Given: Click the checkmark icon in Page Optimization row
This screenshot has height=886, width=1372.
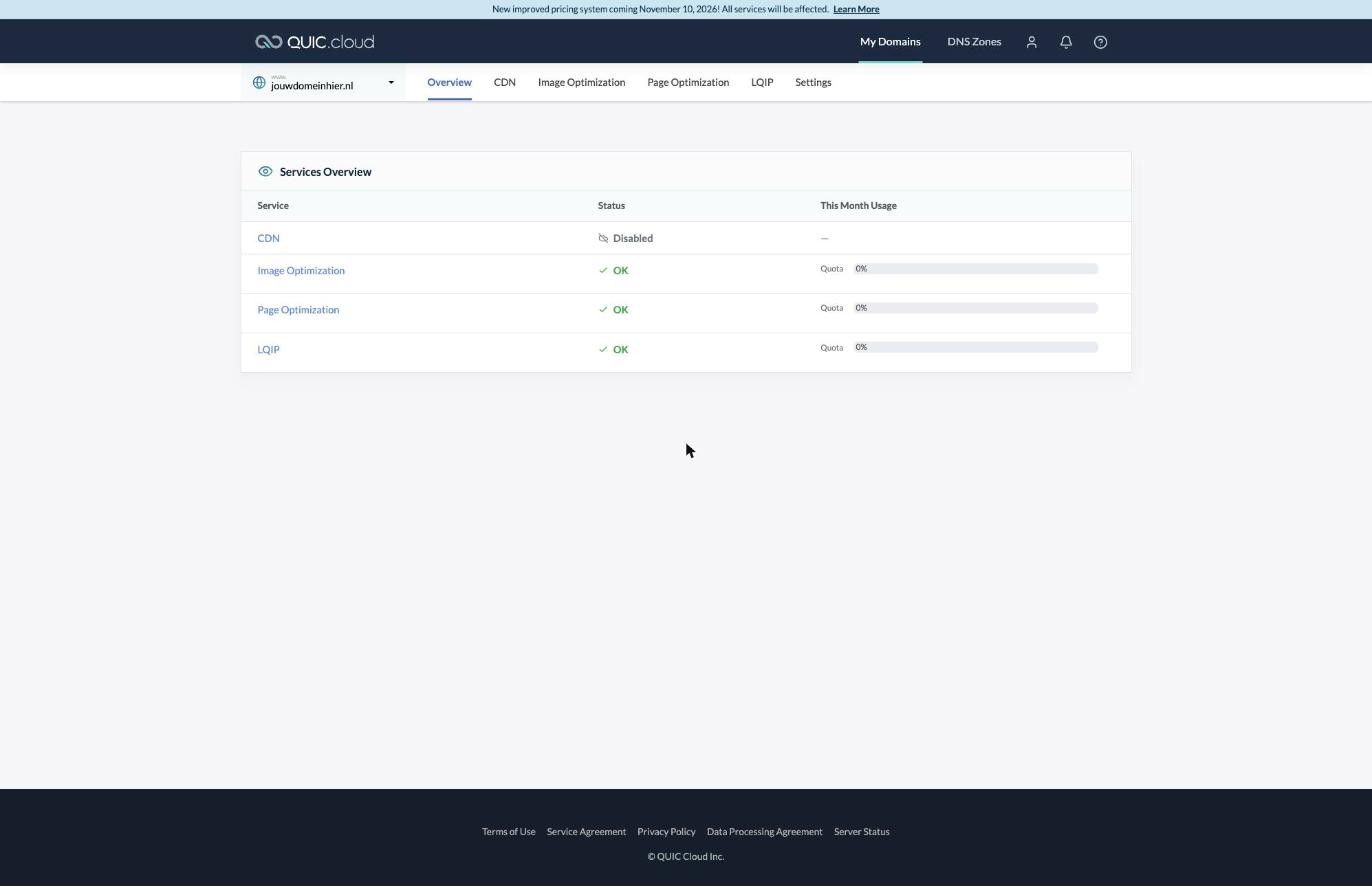Looking at the screenshot, I should click(603, 310).
